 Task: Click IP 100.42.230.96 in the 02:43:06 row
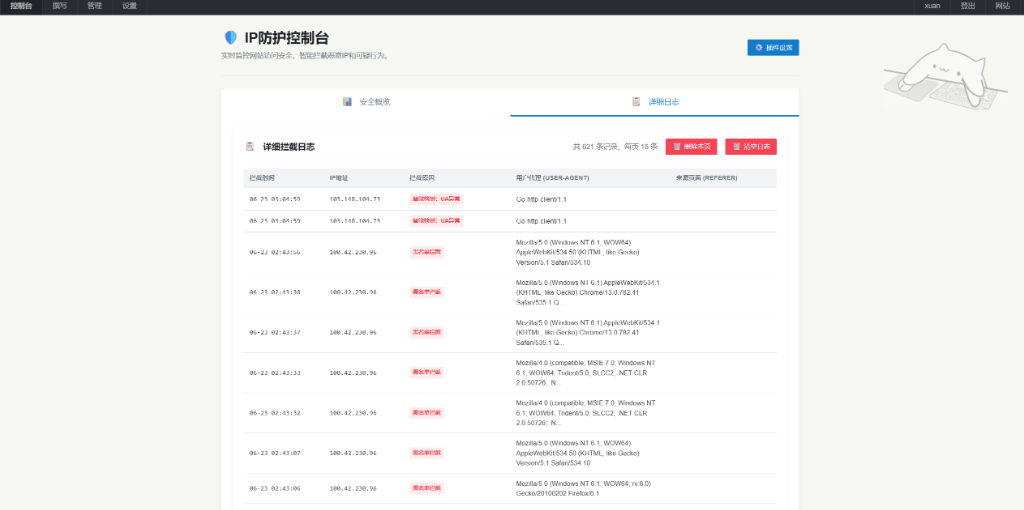[x=354, y=488]
